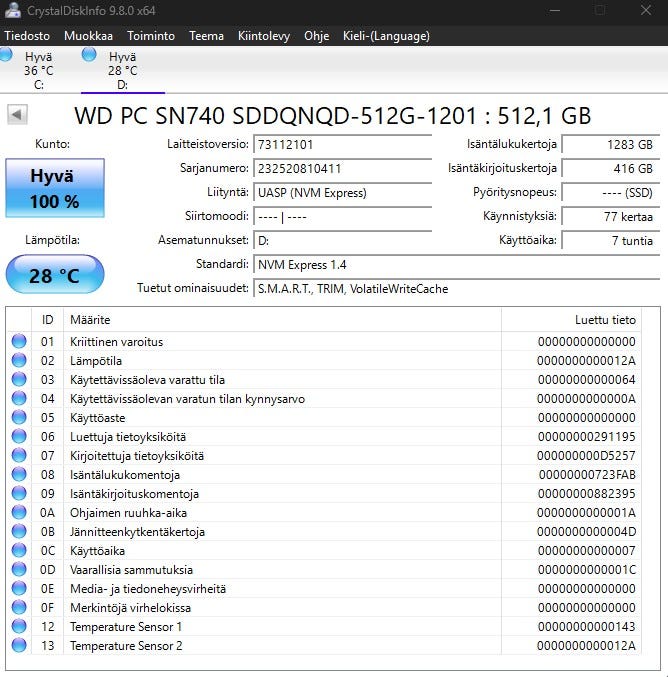Click status orb for Merkintöjä virhelokissa row
The width and height of the screenshot is (668, 677).
coord(19,607)
